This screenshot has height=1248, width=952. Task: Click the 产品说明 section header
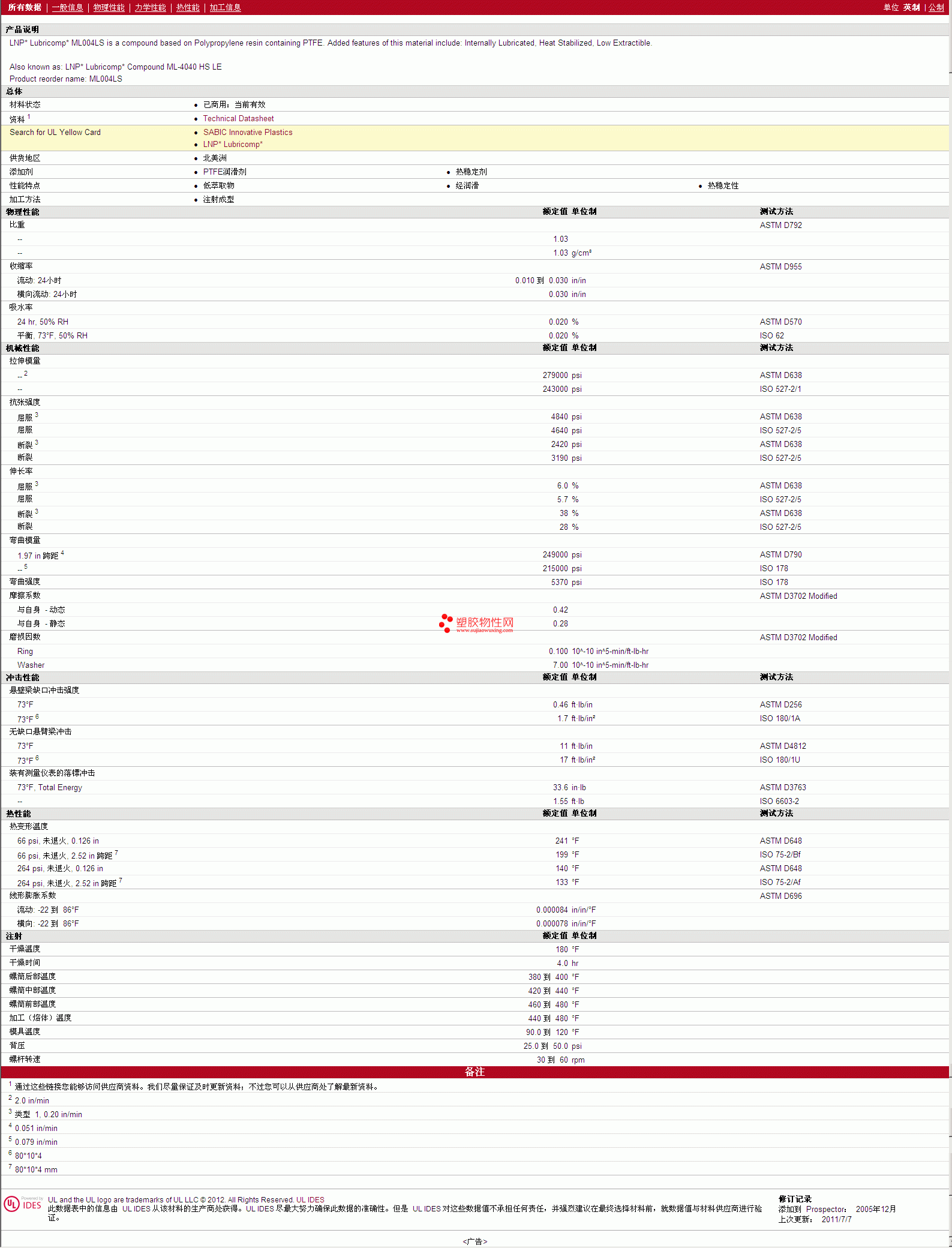click(22, 30)
